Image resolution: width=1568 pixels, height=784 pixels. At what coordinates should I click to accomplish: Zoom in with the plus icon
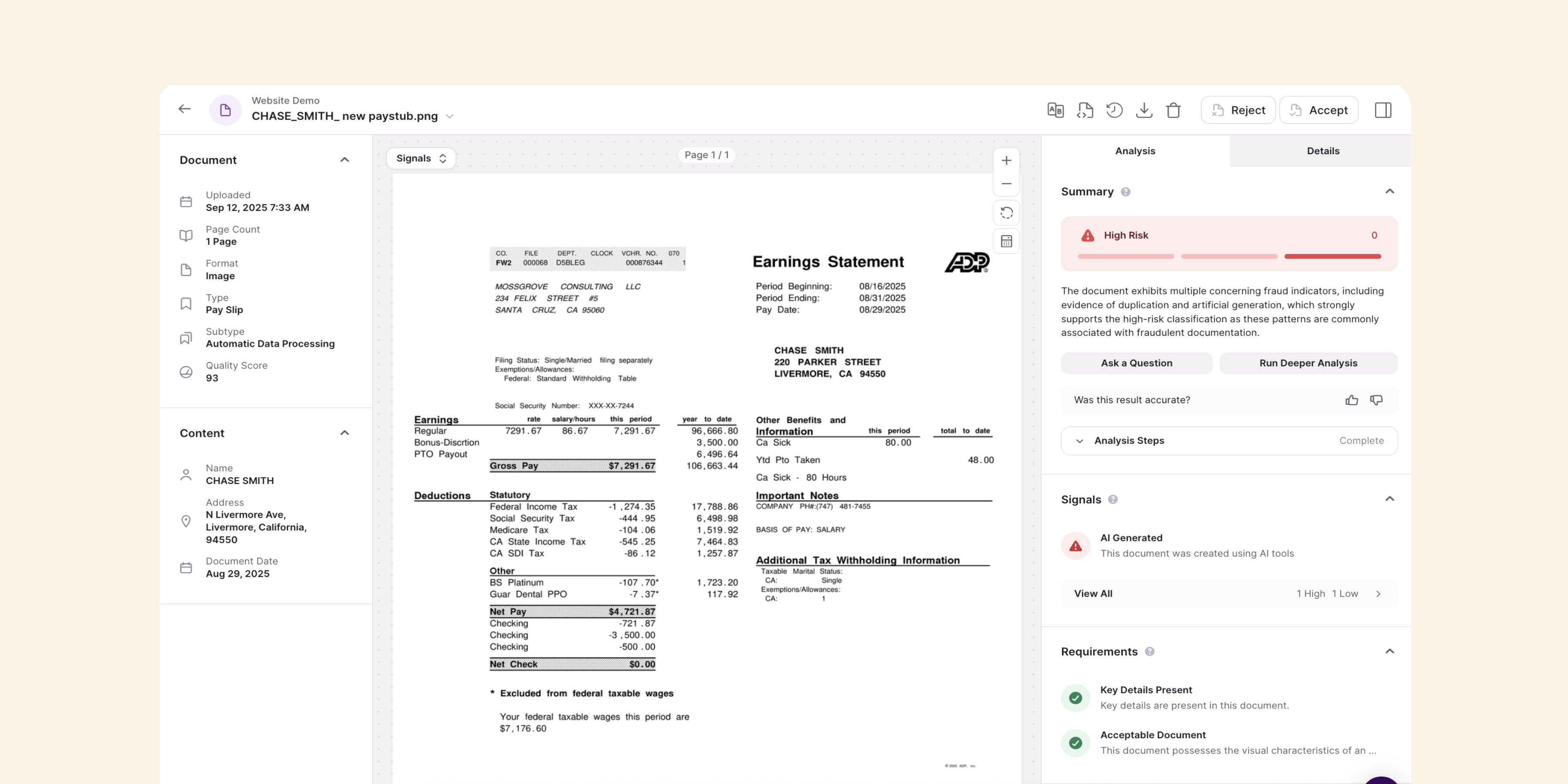1006,161
